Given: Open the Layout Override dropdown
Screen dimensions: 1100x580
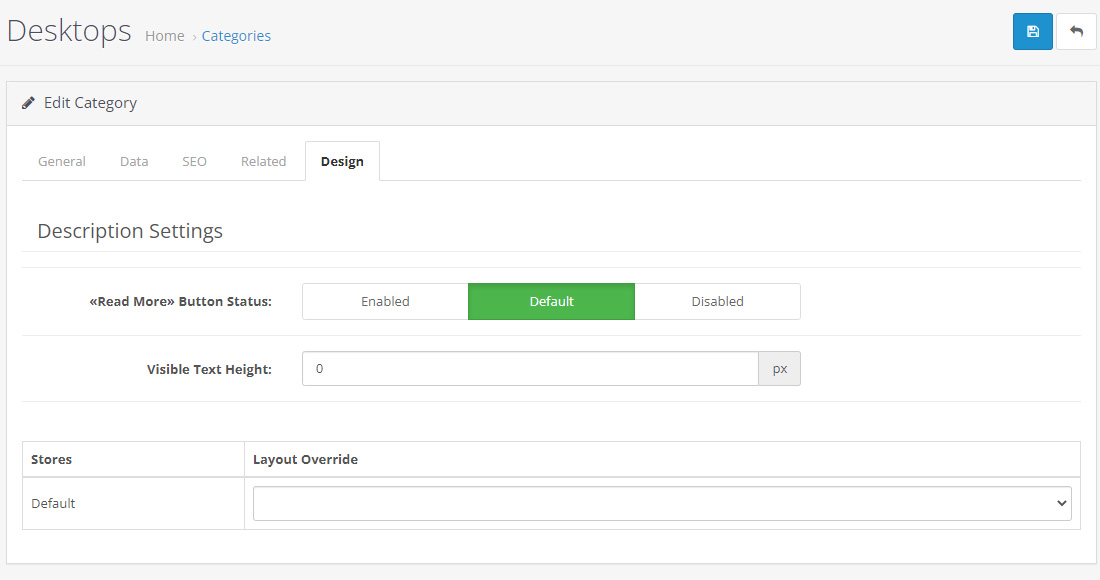Looking at the screenshot, I should (662, 504).
